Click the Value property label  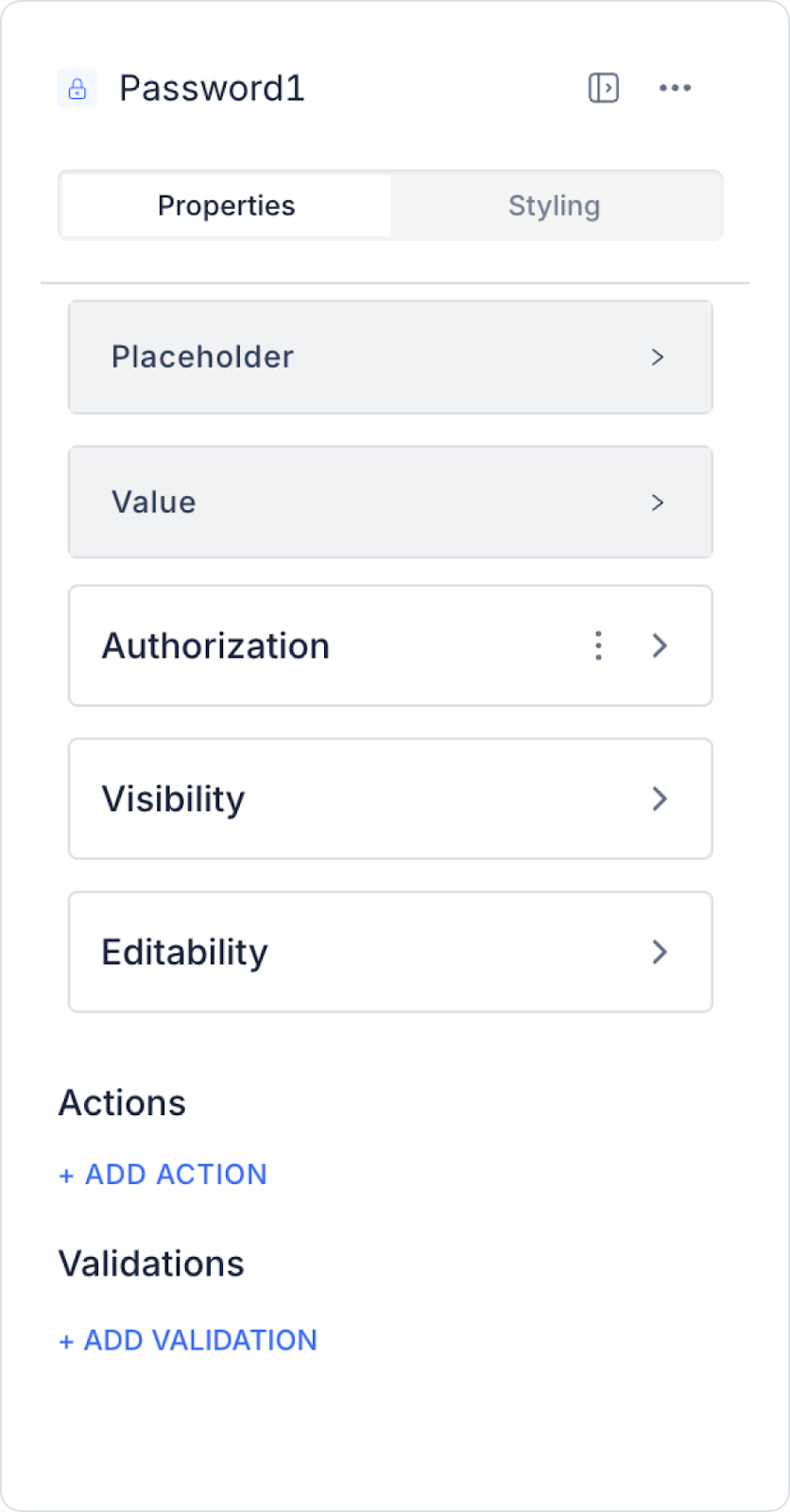pyautogui.click(x=154, y=502)
